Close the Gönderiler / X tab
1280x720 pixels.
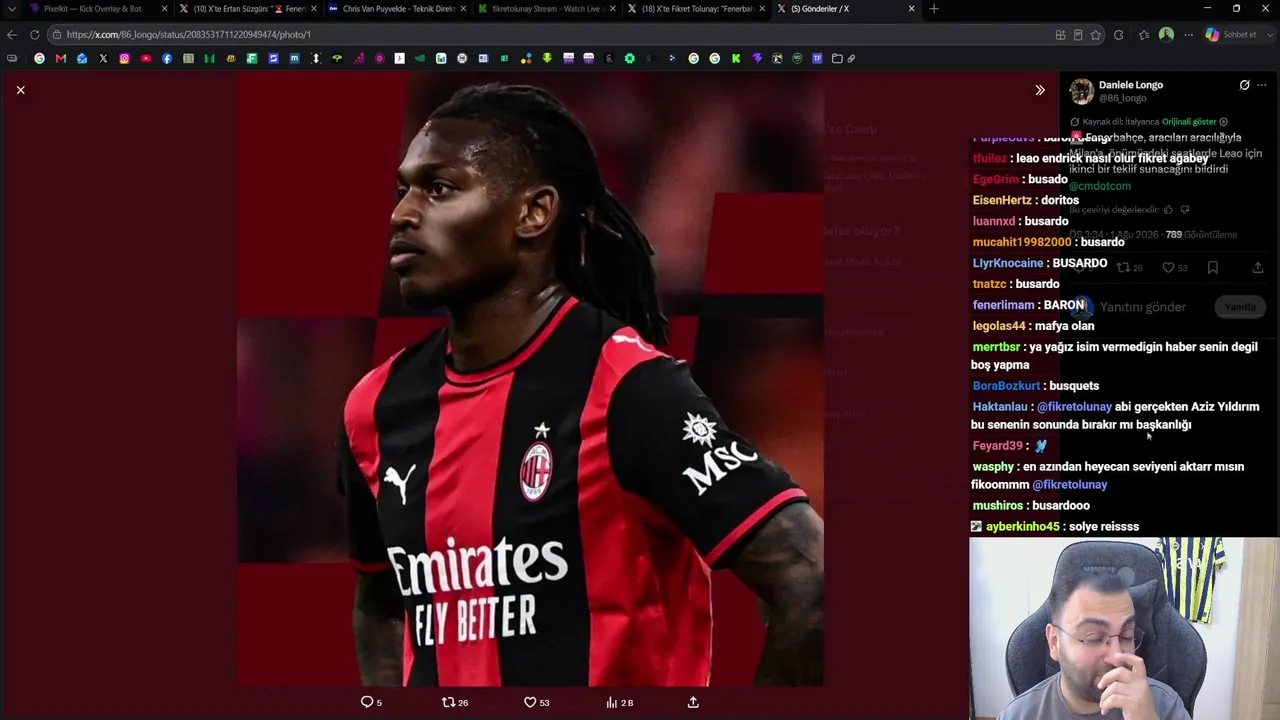coord(911,9)
